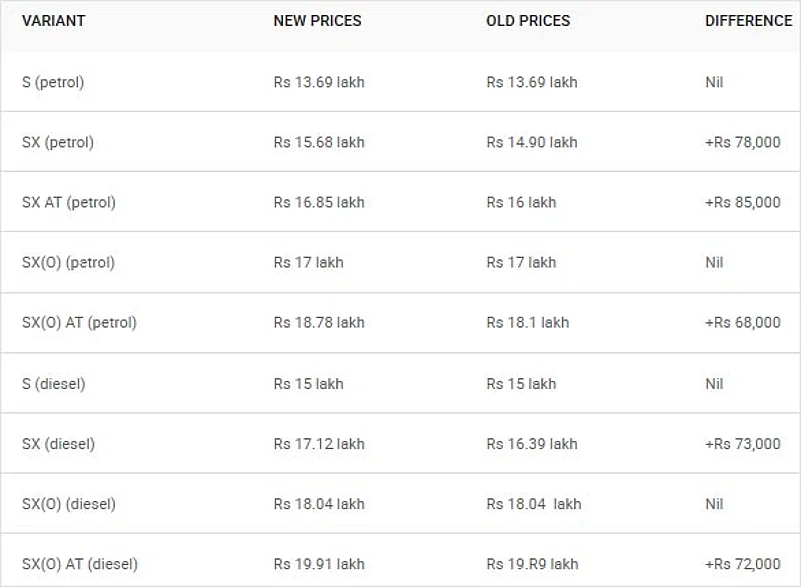801x587 pixels.
Task: Select the SX(O) AT (diesel) variant cell
Action: coord(80,564)
